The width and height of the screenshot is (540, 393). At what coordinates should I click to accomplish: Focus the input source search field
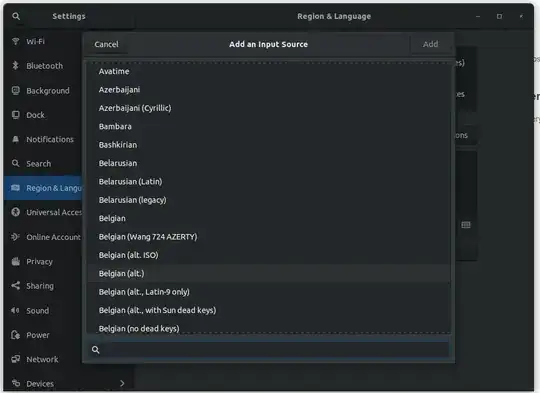(x=269, y=350)
